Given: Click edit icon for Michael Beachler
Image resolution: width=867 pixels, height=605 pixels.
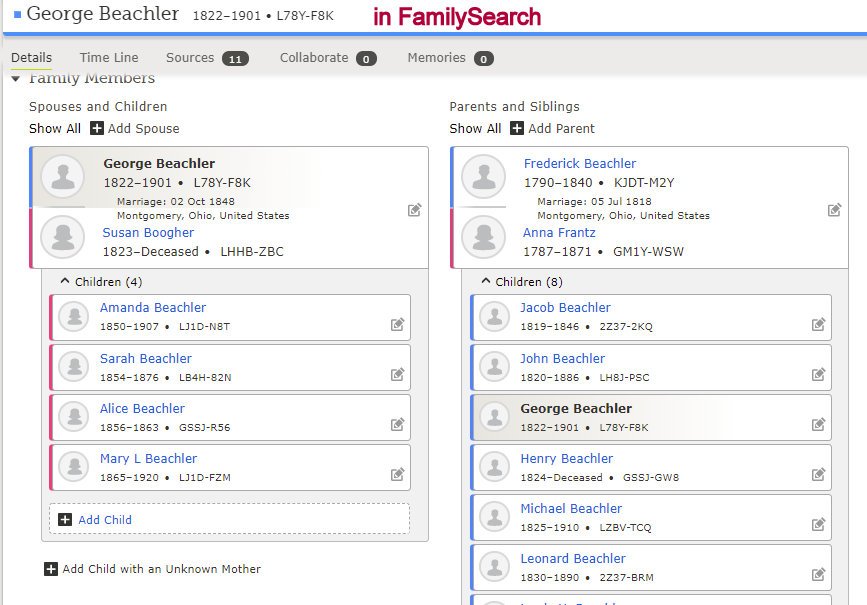Looking at the screenshot, I should coord(818,525).
